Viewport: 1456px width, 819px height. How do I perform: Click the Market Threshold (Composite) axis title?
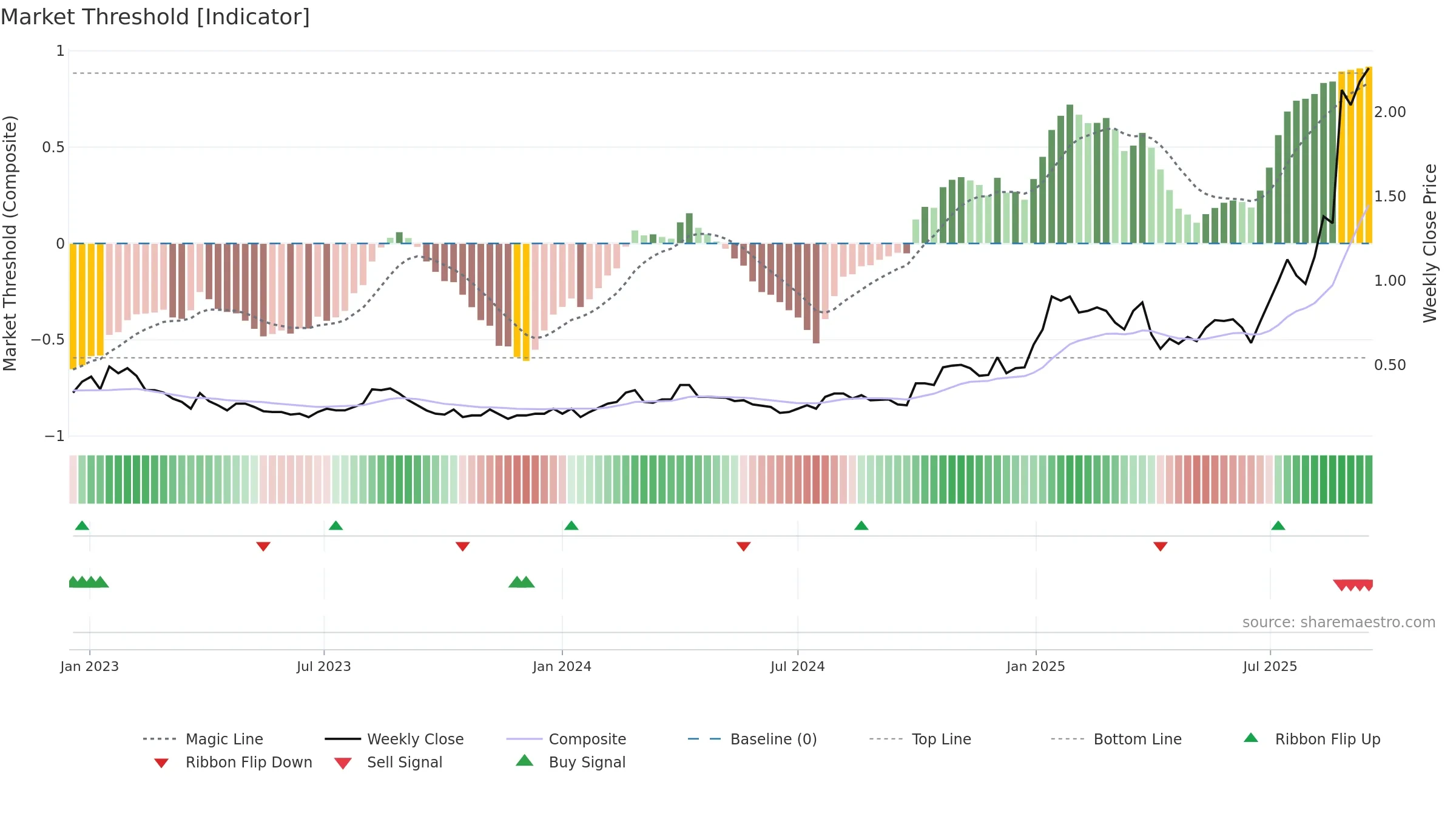pyautogui.click(x=10, y=243)
